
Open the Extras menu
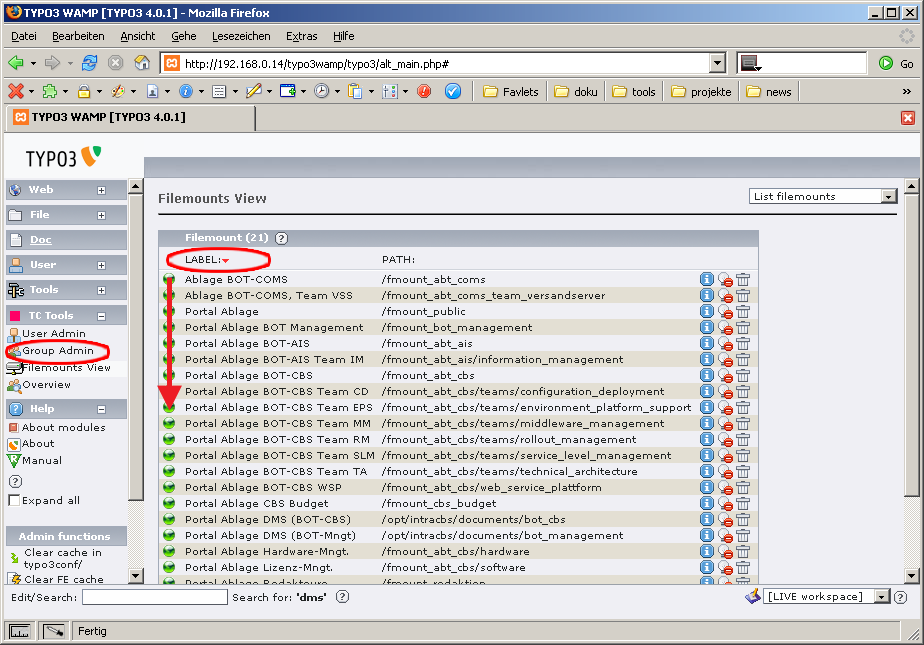click(x=301, y=36)
